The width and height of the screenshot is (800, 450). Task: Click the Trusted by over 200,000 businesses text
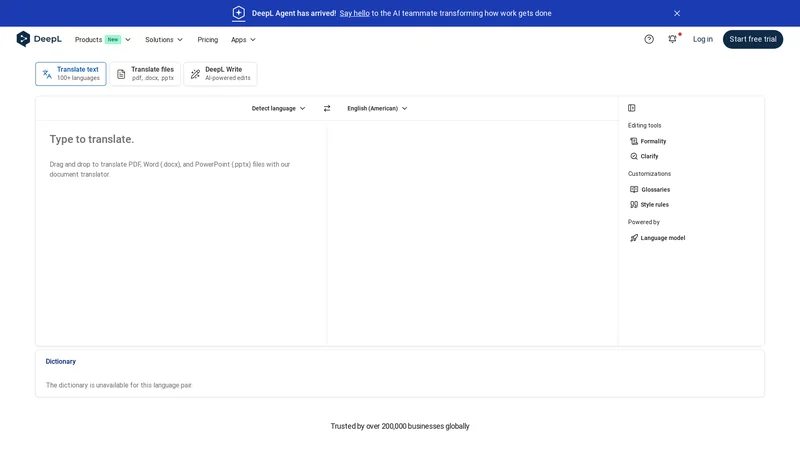400,426
